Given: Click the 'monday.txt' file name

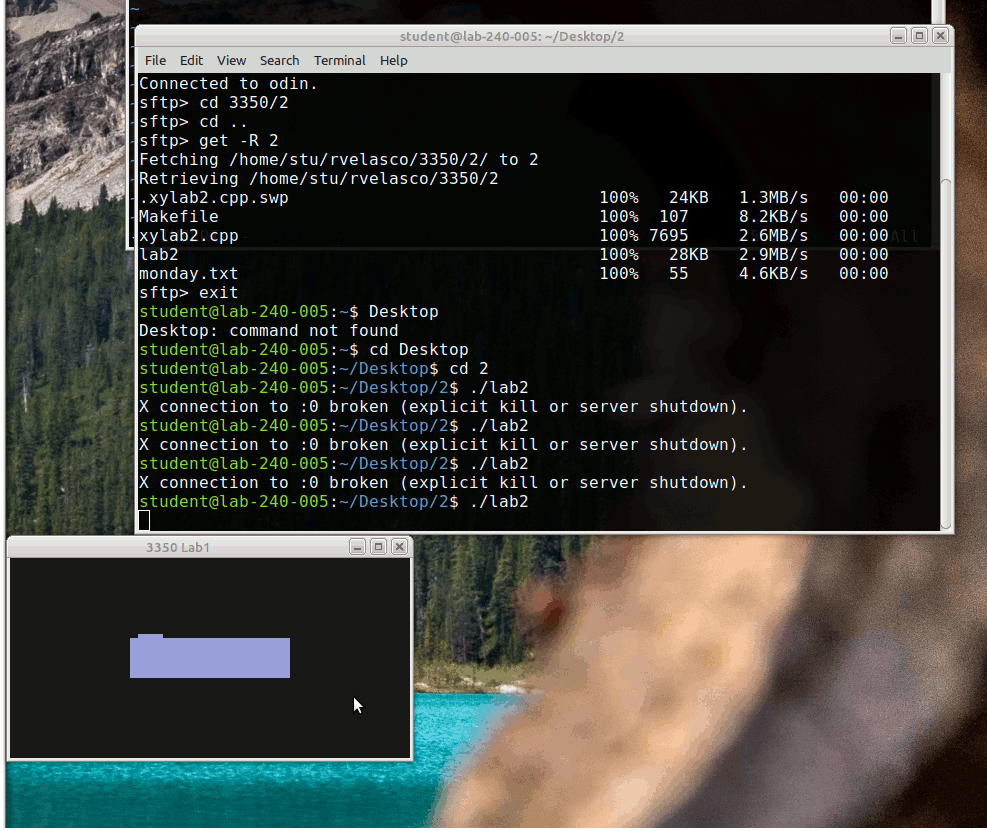Looking at the screenshot, I should click(189, 274).
